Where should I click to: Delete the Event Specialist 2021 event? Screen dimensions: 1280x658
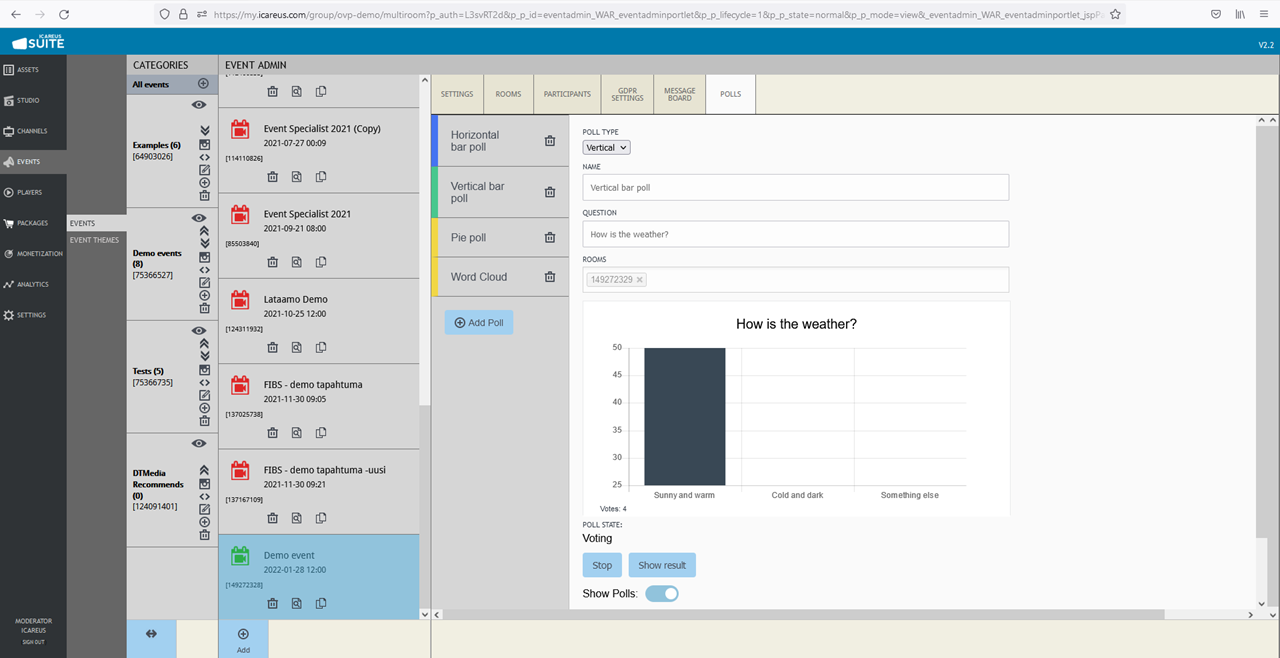pyautogui.click(x=272, y=262)
